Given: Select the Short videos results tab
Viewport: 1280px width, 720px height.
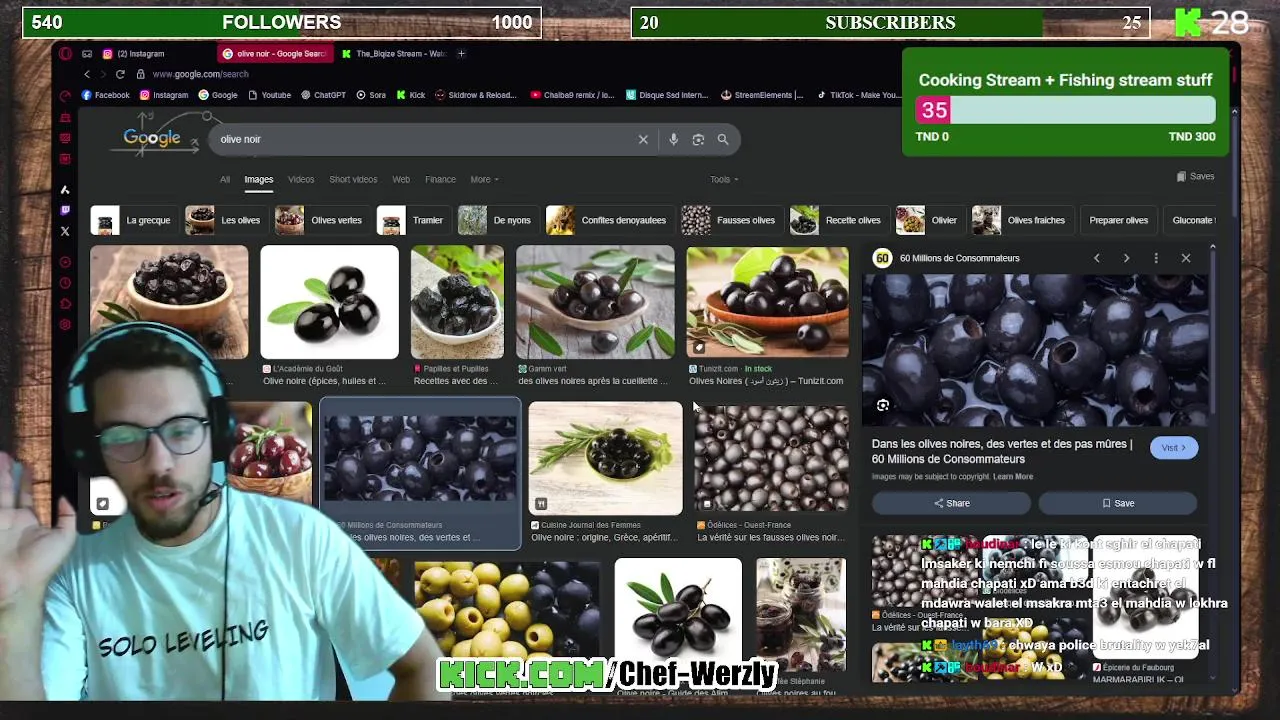Looking at the screenshot, I should coord(353,180).
